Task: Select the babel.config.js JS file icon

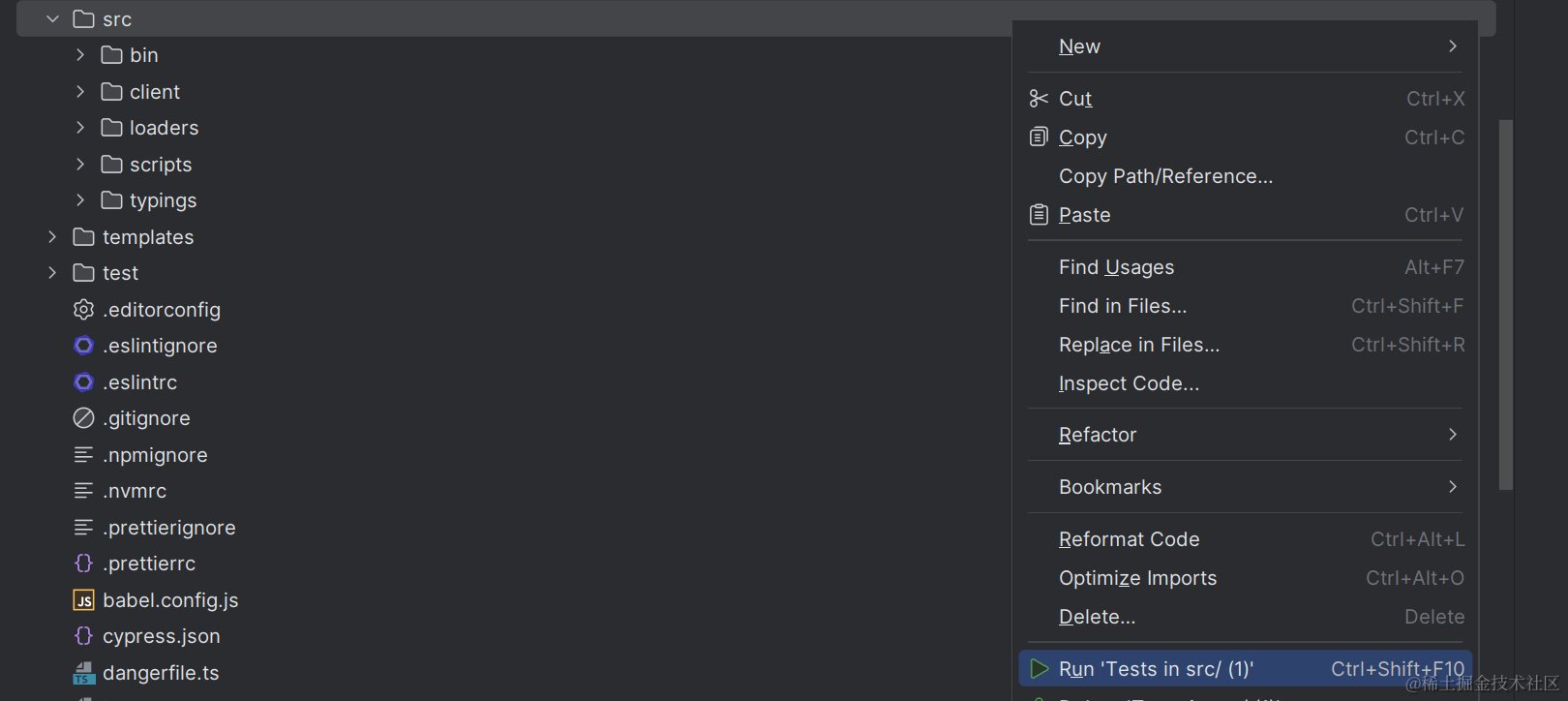Action: click(x=84, y=600)
